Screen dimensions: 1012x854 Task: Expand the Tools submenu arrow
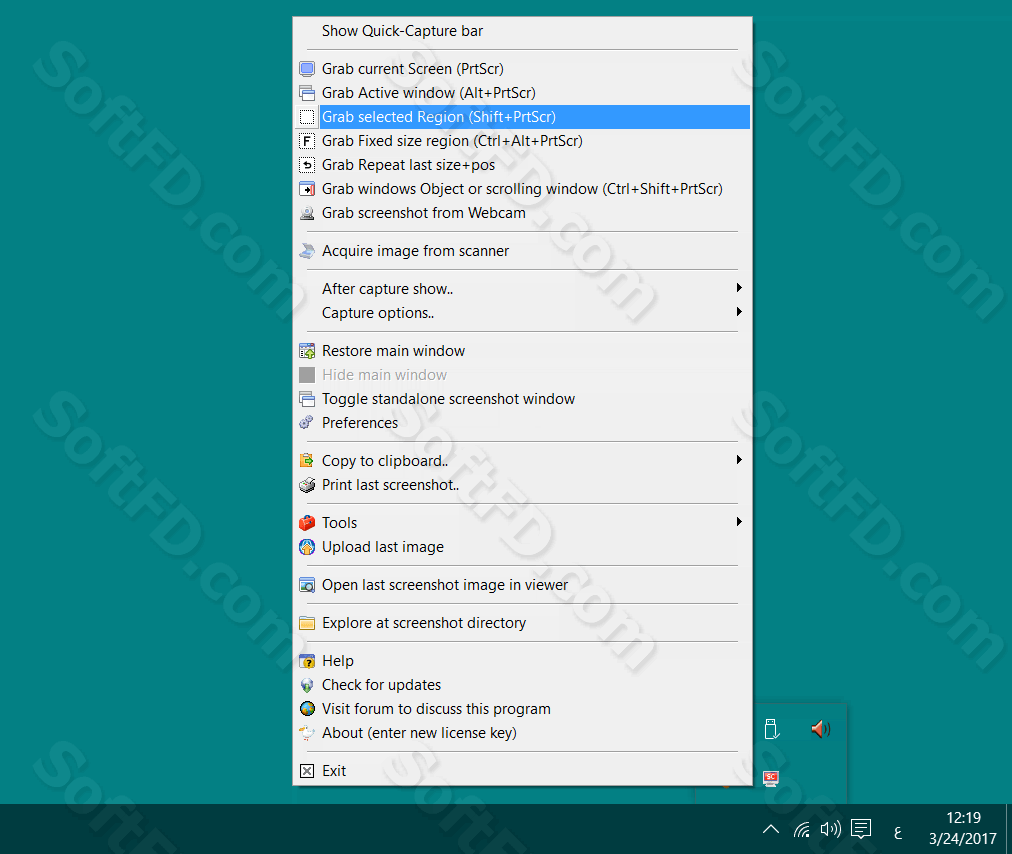tap(739, 522)
